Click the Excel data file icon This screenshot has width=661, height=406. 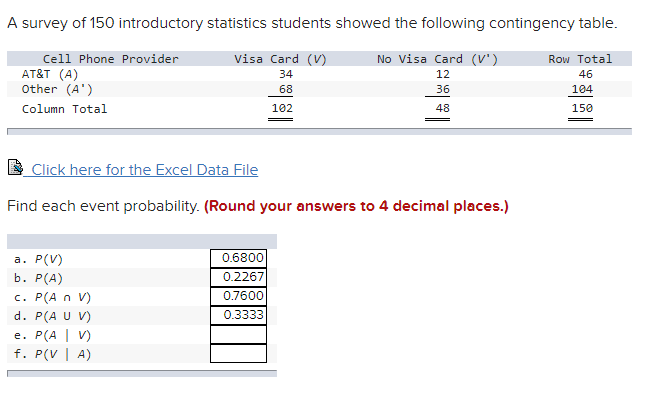14,169
